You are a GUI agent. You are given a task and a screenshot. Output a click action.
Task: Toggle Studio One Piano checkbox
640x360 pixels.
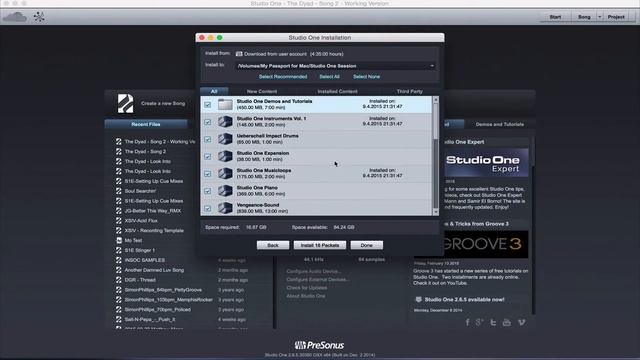pyautogui.click(x=208, y=191)
